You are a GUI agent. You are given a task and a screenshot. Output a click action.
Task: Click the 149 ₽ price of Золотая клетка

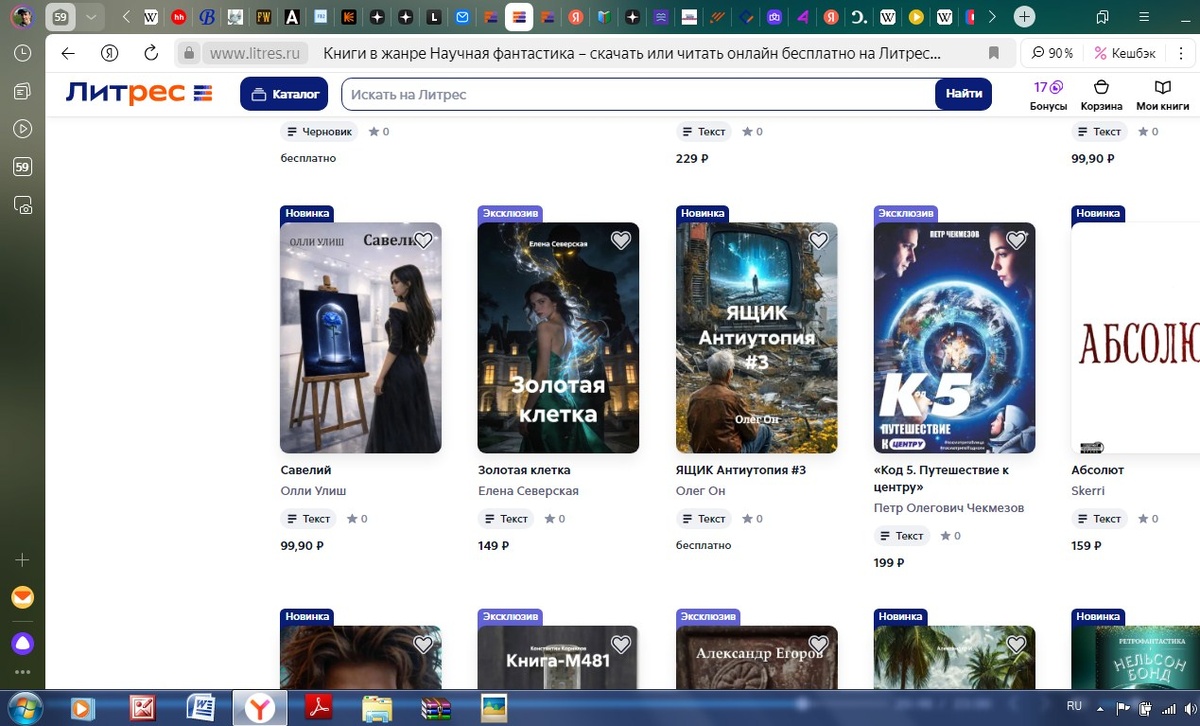494,546
